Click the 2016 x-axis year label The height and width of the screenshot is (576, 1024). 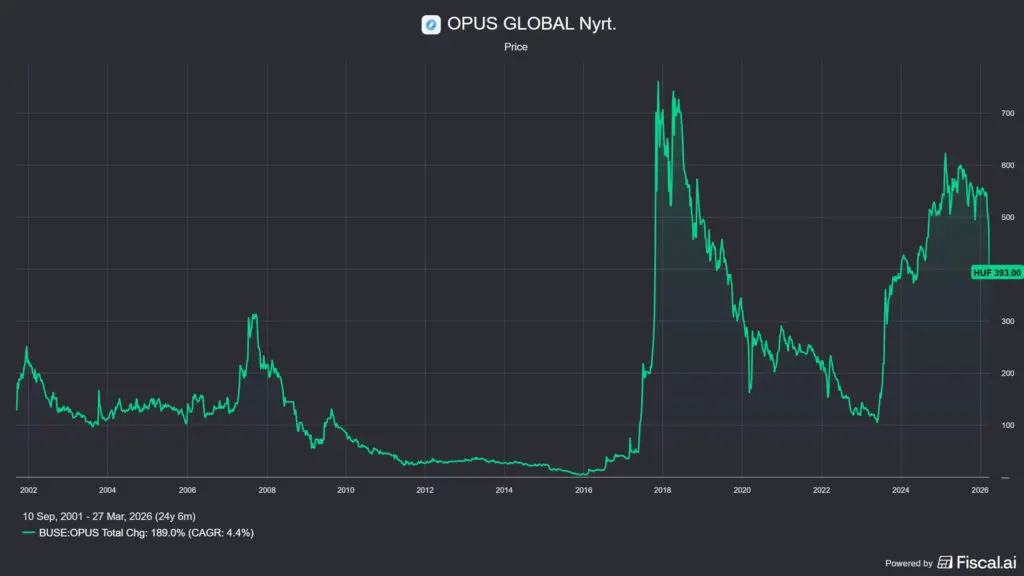point(583,490)
